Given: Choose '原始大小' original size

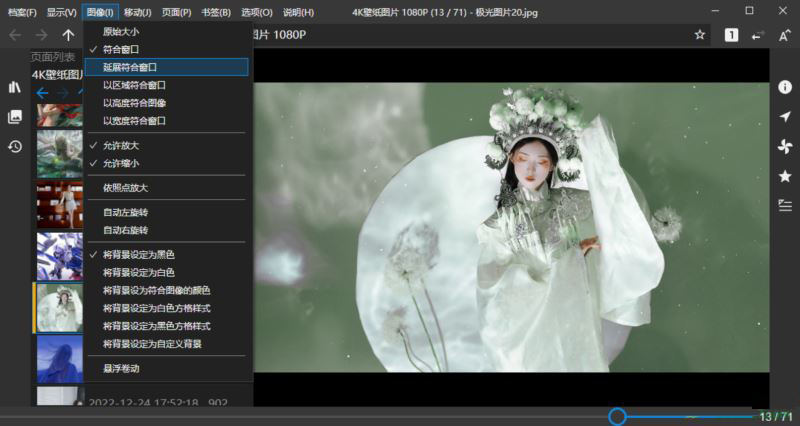Looking at the screenshot, I should point(166,32).
